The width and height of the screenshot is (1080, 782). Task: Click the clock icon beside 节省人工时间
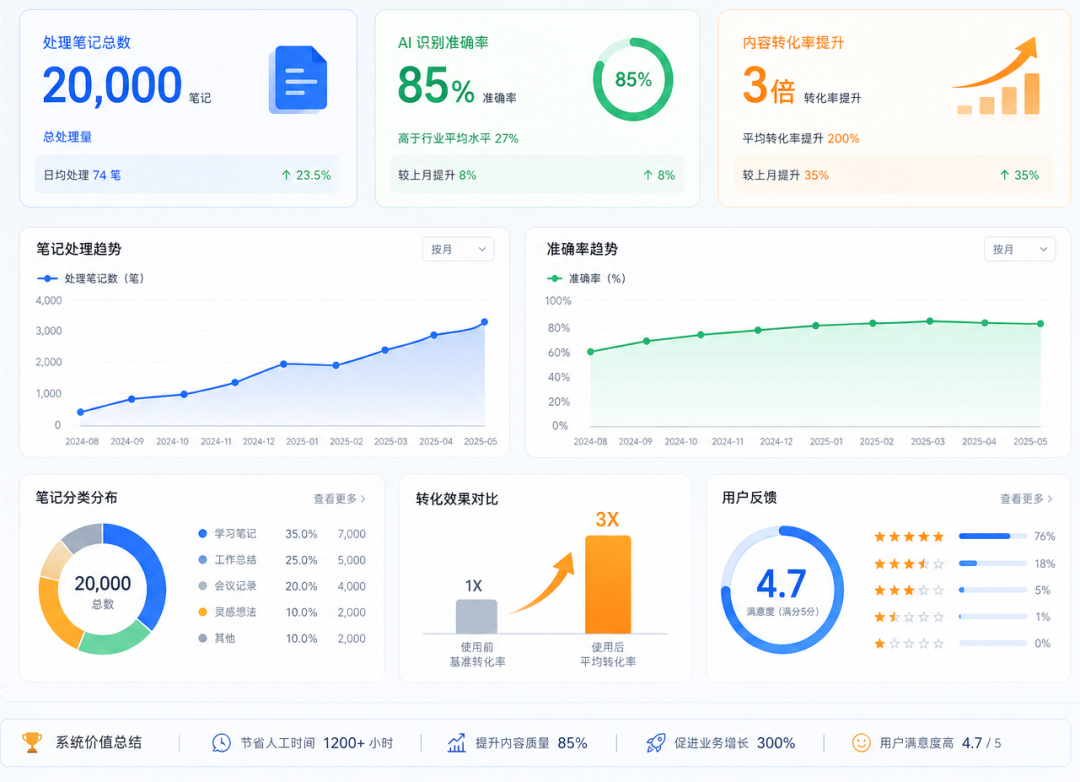coord(221,743)
